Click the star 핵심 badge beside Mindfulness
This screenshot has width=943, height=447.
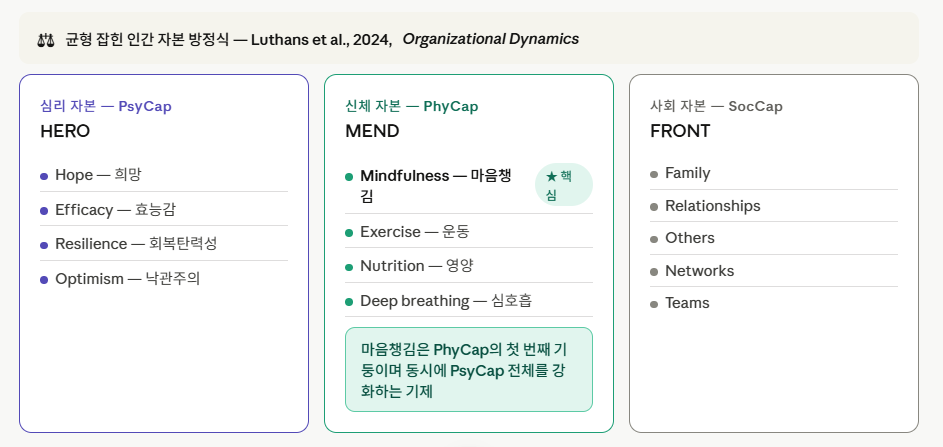564,185
